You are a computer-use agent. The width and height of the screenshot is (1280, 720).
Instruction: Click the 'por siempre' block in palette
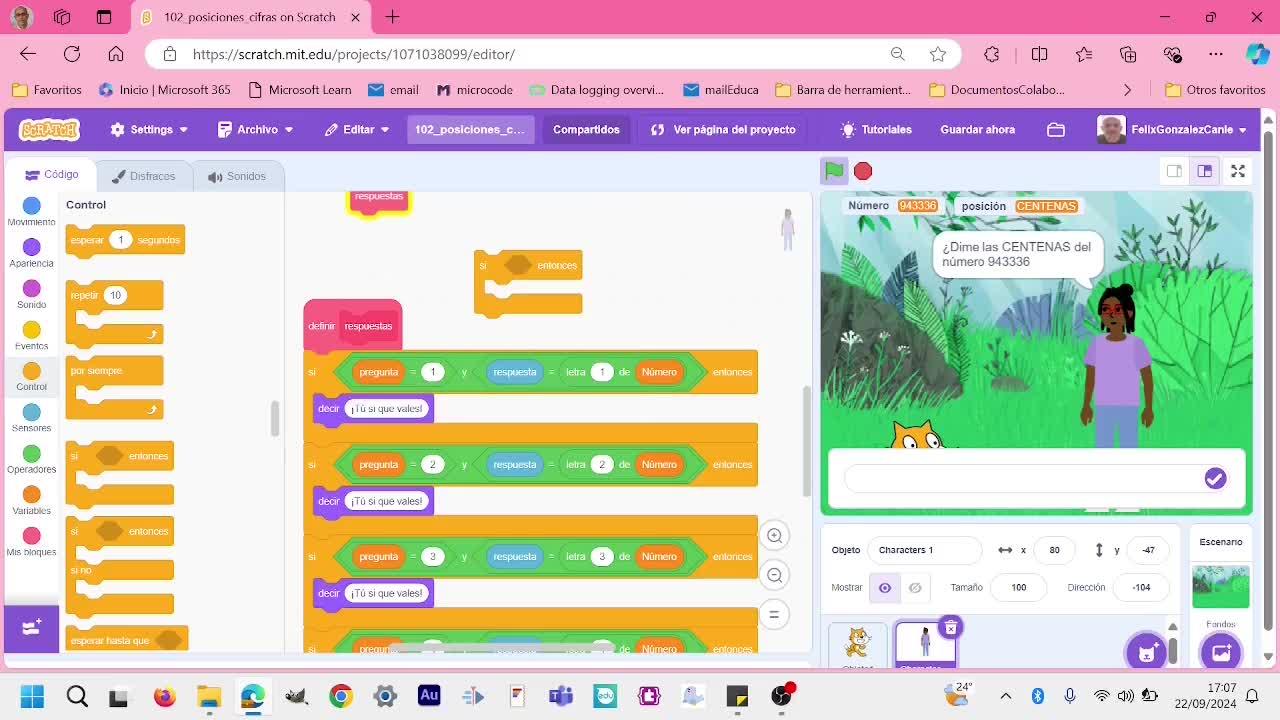point(114,388)
